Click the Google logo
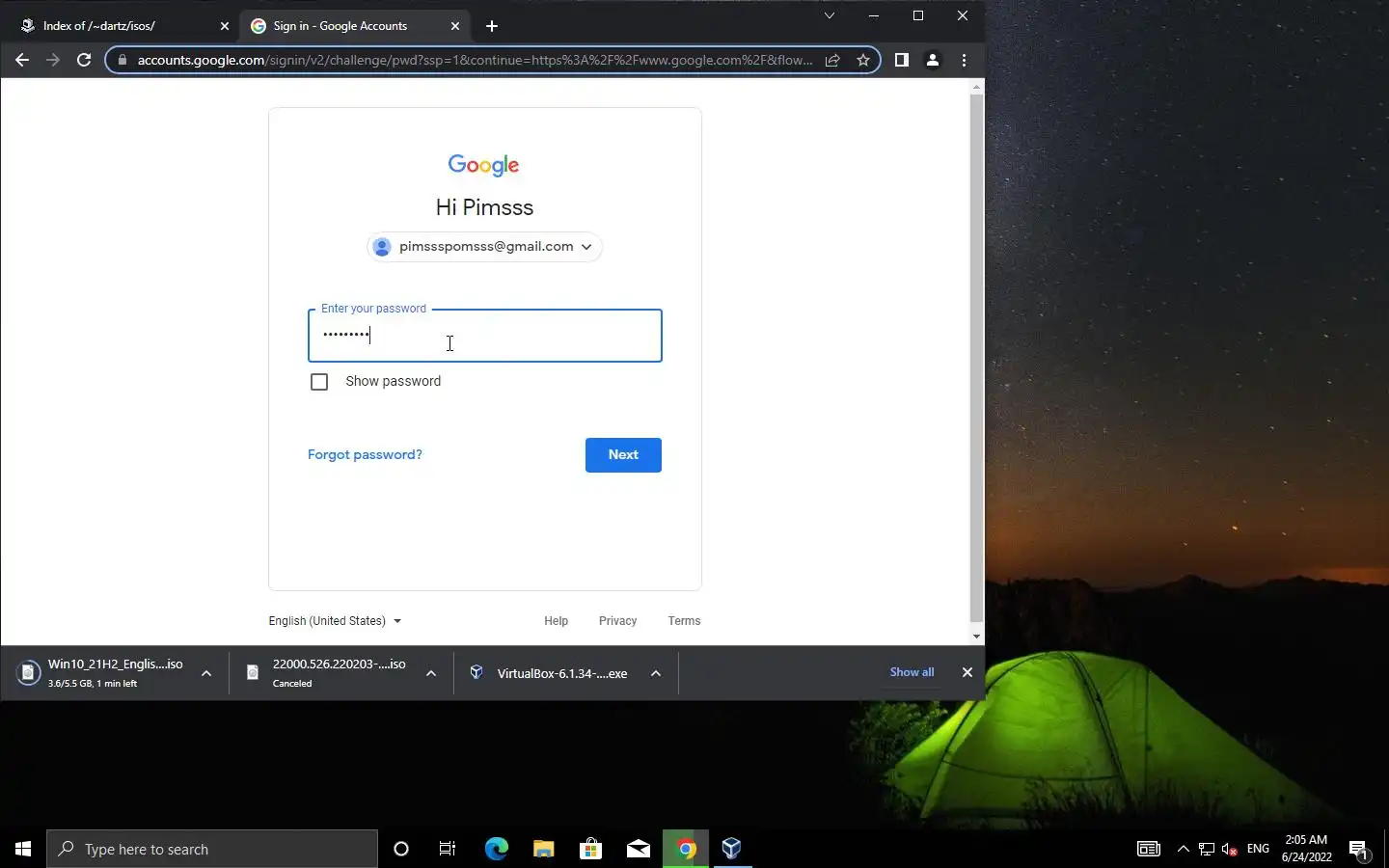 (484, 165)
